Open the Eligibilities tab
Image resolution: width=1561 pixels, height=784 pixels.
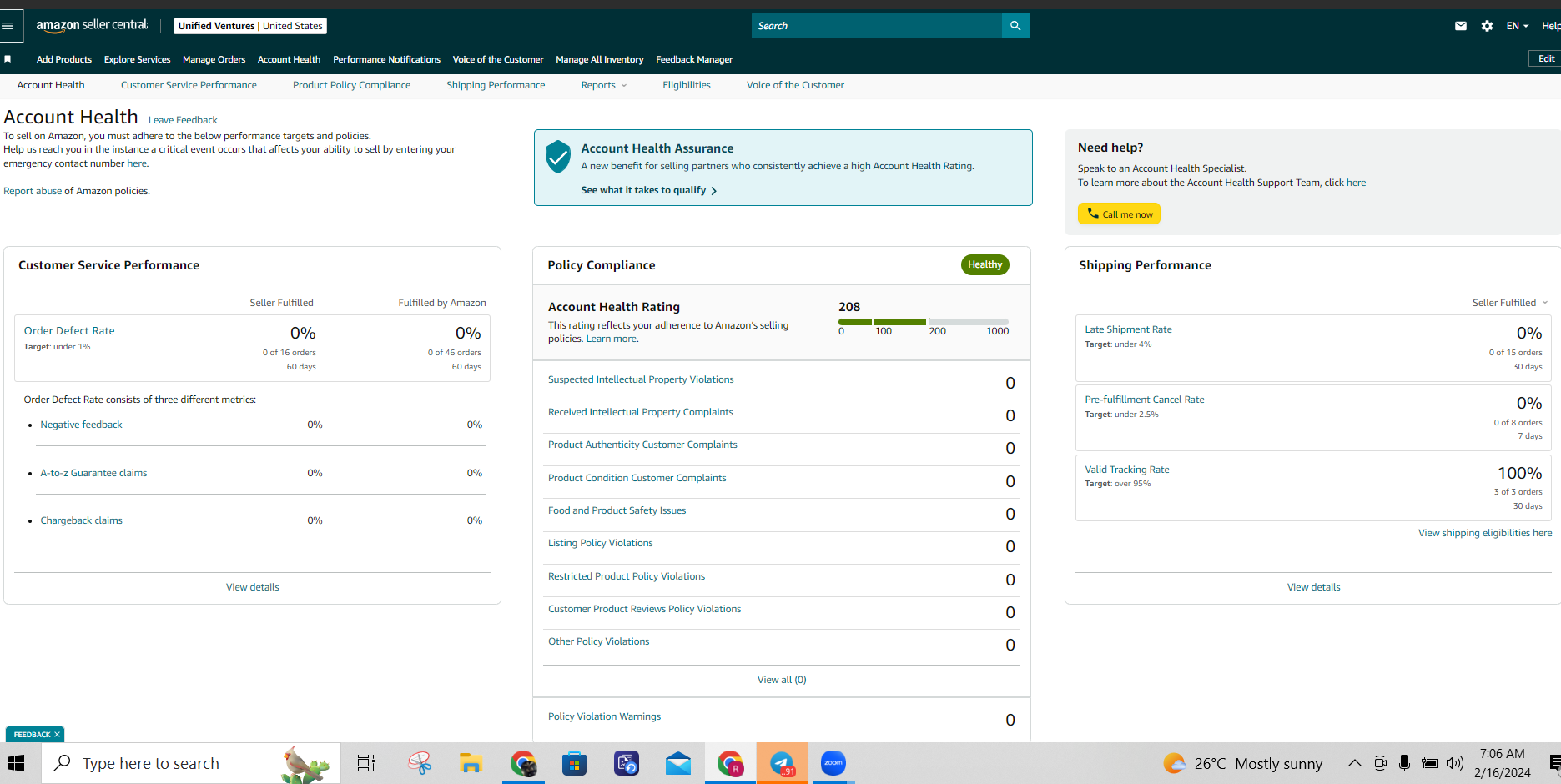[x=687, y=85]
